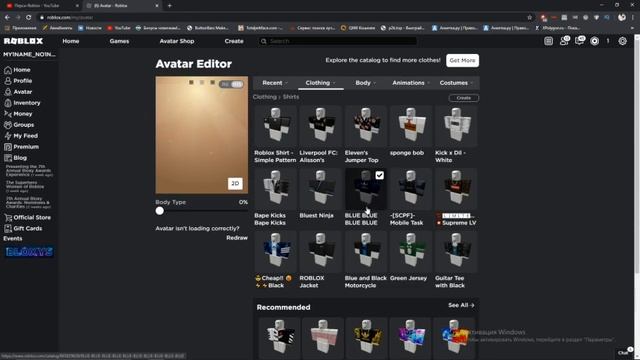Open the friend requests icon in the top bar

tap(564, 41)
